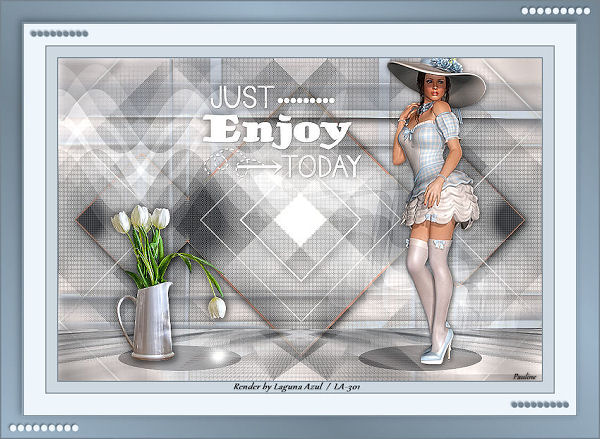Select the white pitcher vase
Viewport: 600px width, 439px height.
148,319
